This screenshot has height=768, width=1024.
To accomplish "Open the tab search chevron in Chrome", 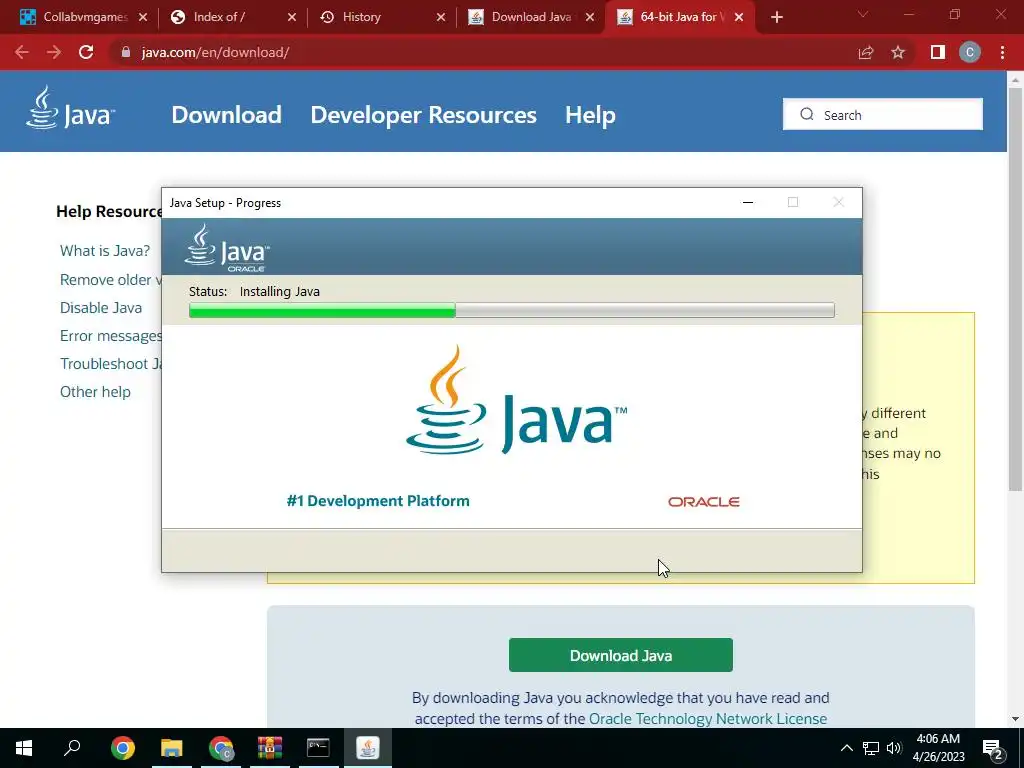I will coord(863,14).
